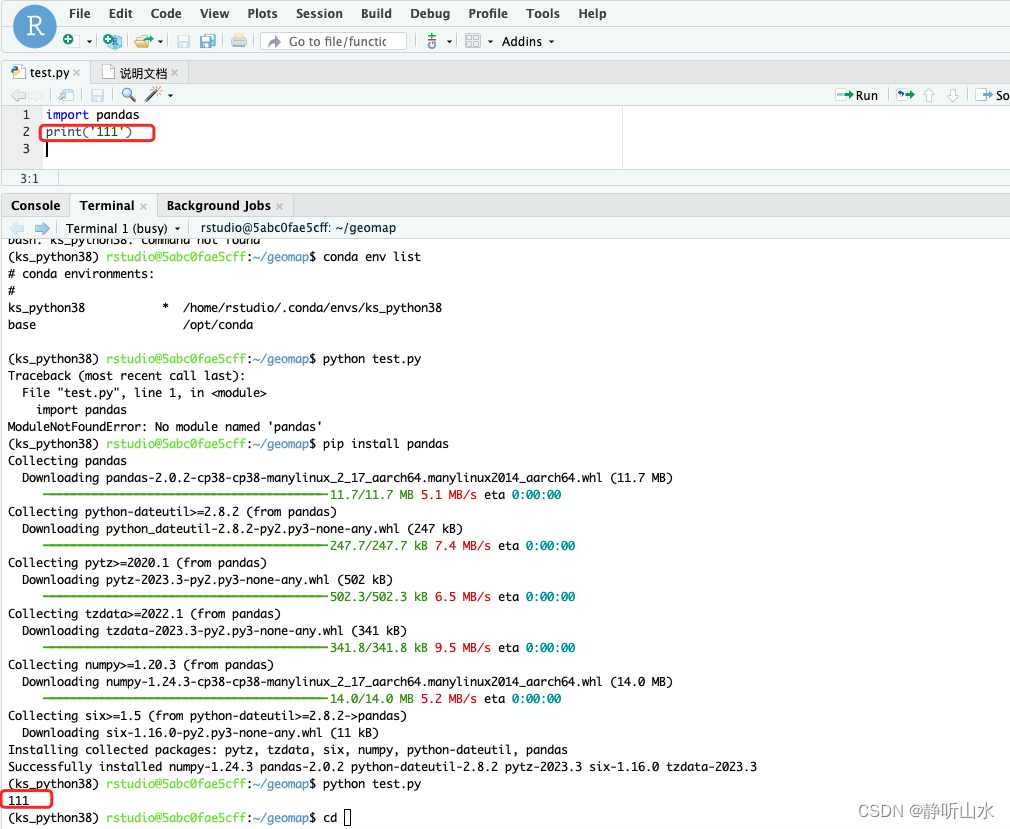Expand the version control dropdown arrow
This screenshot has width=1010, height=829.
[x=449, y=42]
